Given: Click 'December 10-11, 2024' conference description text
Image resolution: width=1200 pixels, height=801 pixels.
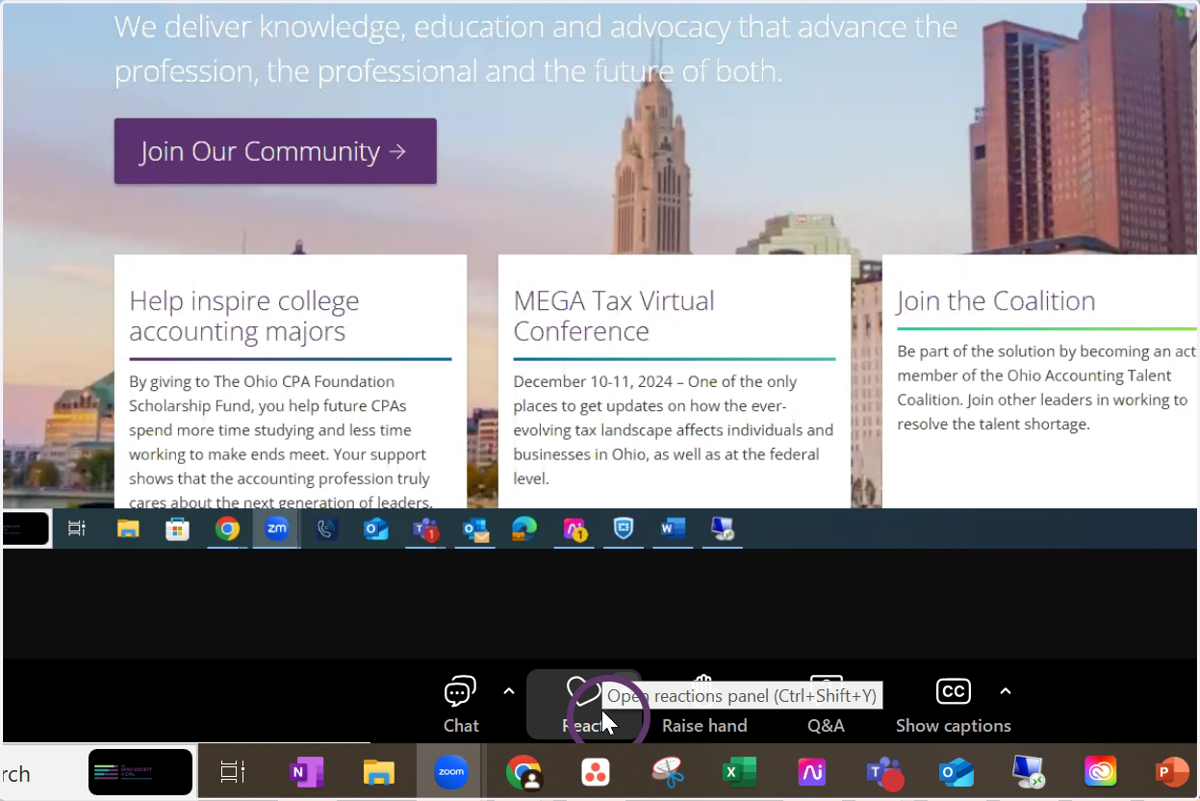Looking at the screenshot, I should [x=673, y=430].
